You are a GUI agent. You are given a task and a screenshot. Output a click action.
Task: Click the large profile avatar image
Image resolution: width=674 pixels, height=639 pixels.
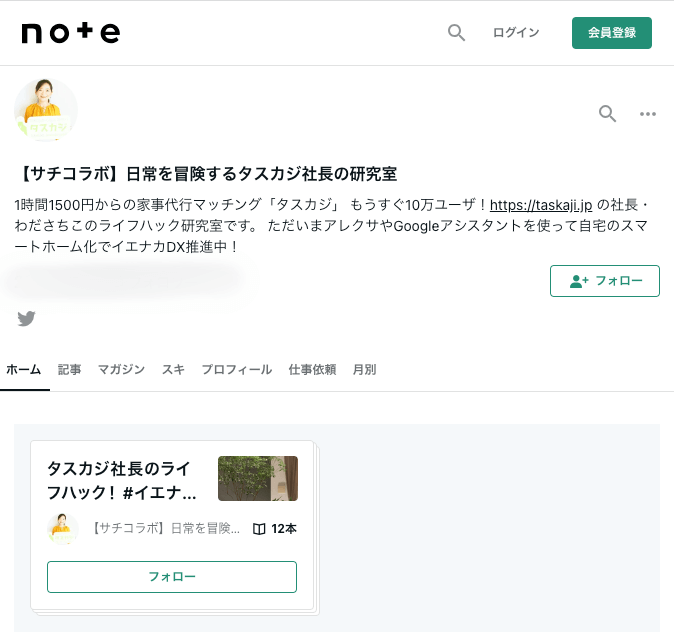[46, 110]
